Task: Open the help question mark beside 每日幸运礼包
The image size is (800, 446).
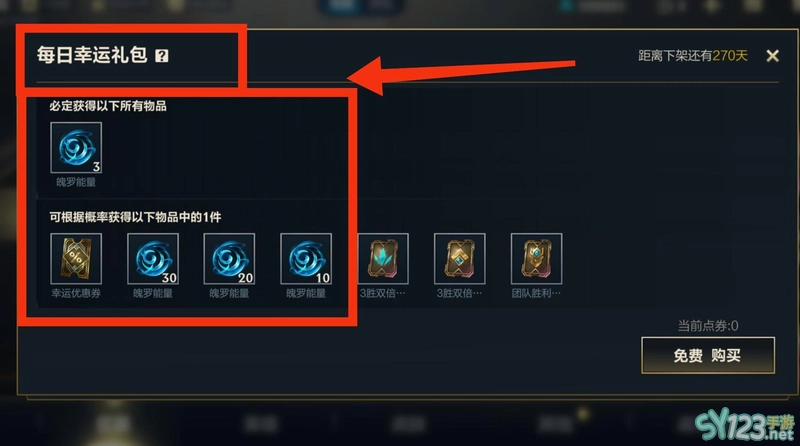Action: (162, 56)
